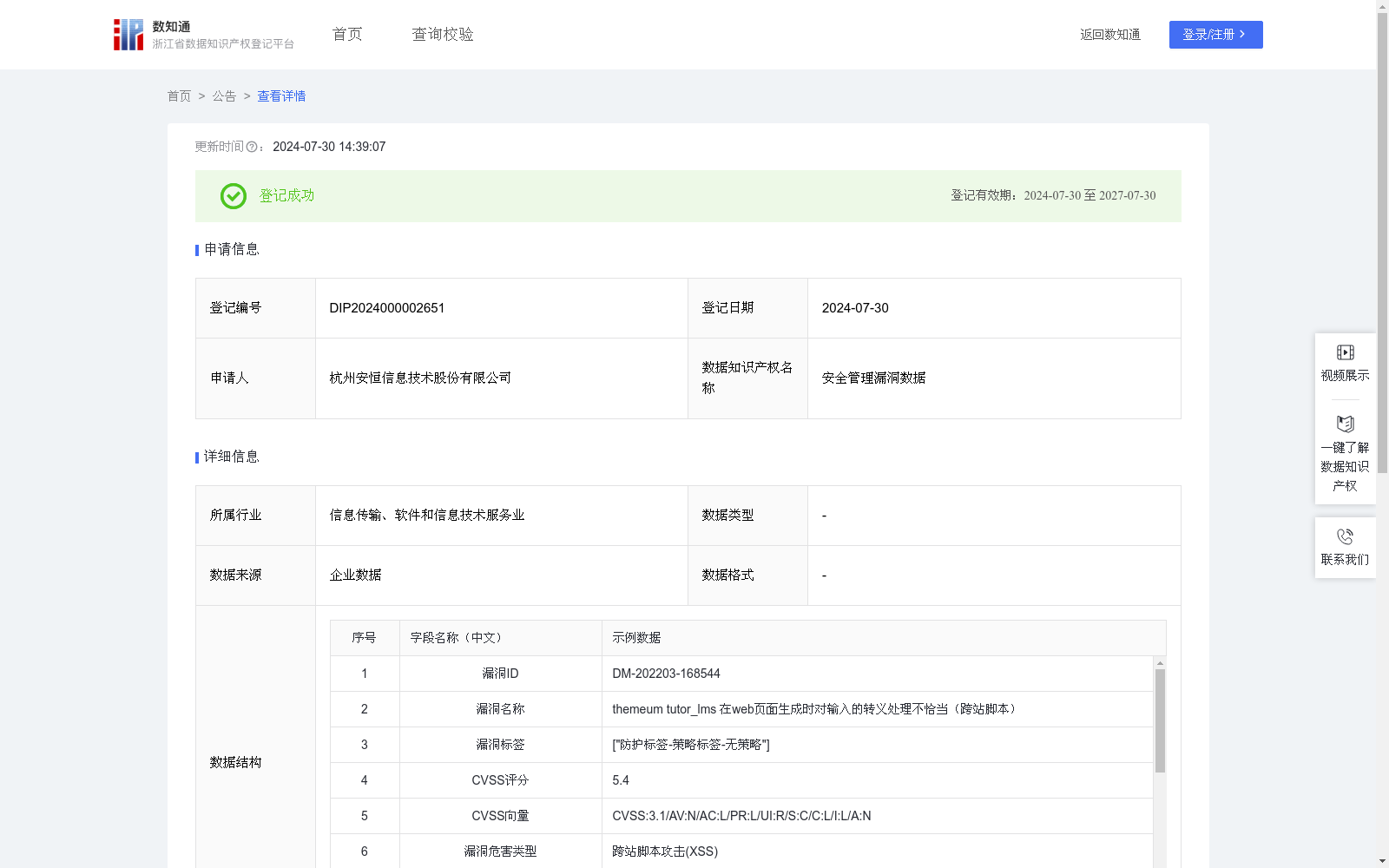Select the CVSS:3.1 vector string

pos(741,816)
